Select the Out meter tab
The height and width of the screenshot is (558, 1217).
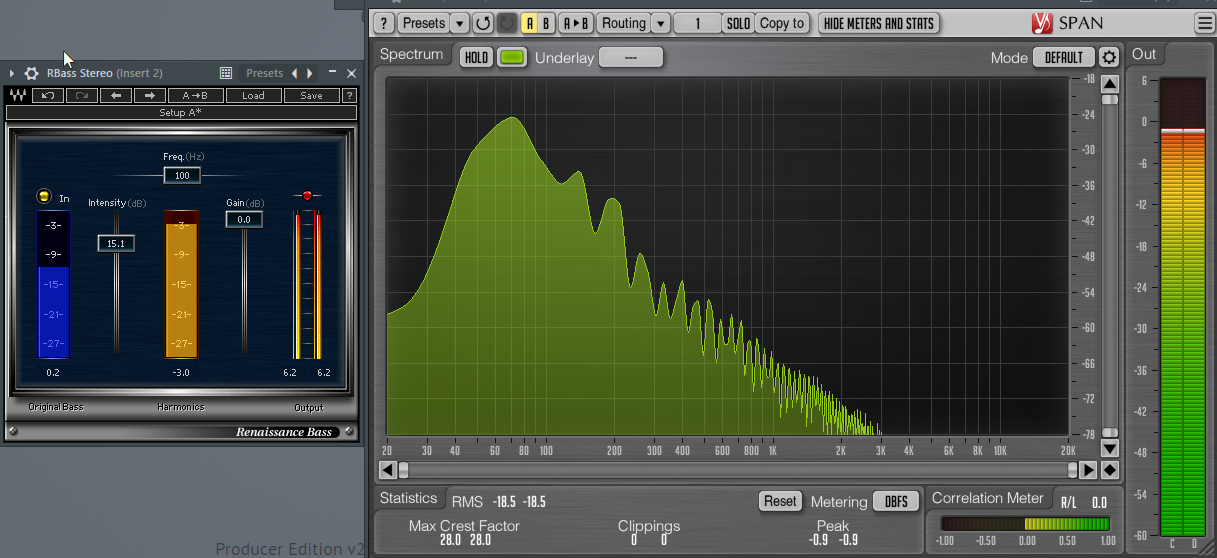coord(1145,54)
